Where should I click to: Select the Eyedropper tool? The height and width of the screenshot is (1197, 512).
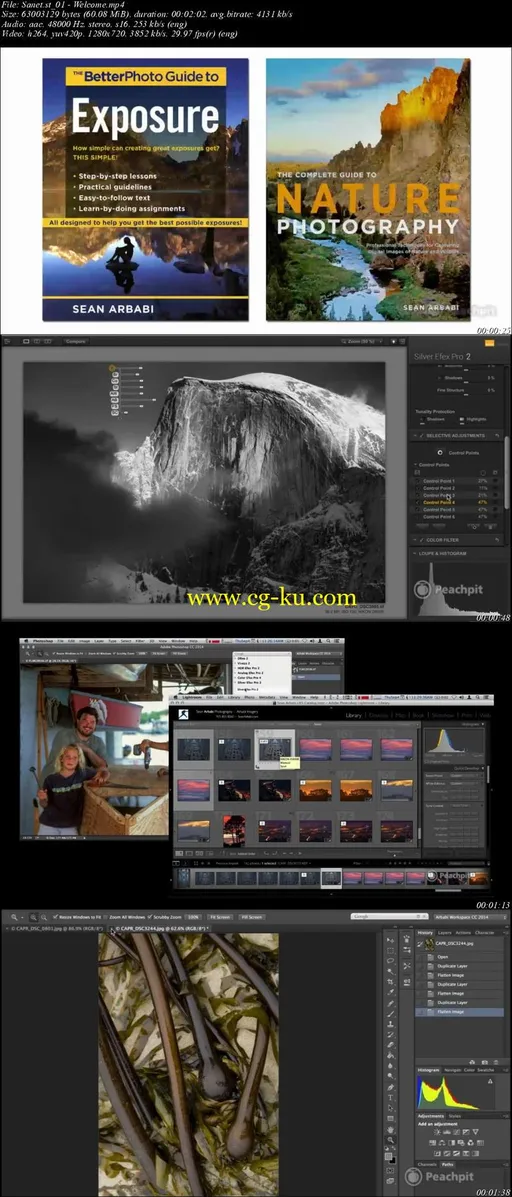tap(390, 992)
